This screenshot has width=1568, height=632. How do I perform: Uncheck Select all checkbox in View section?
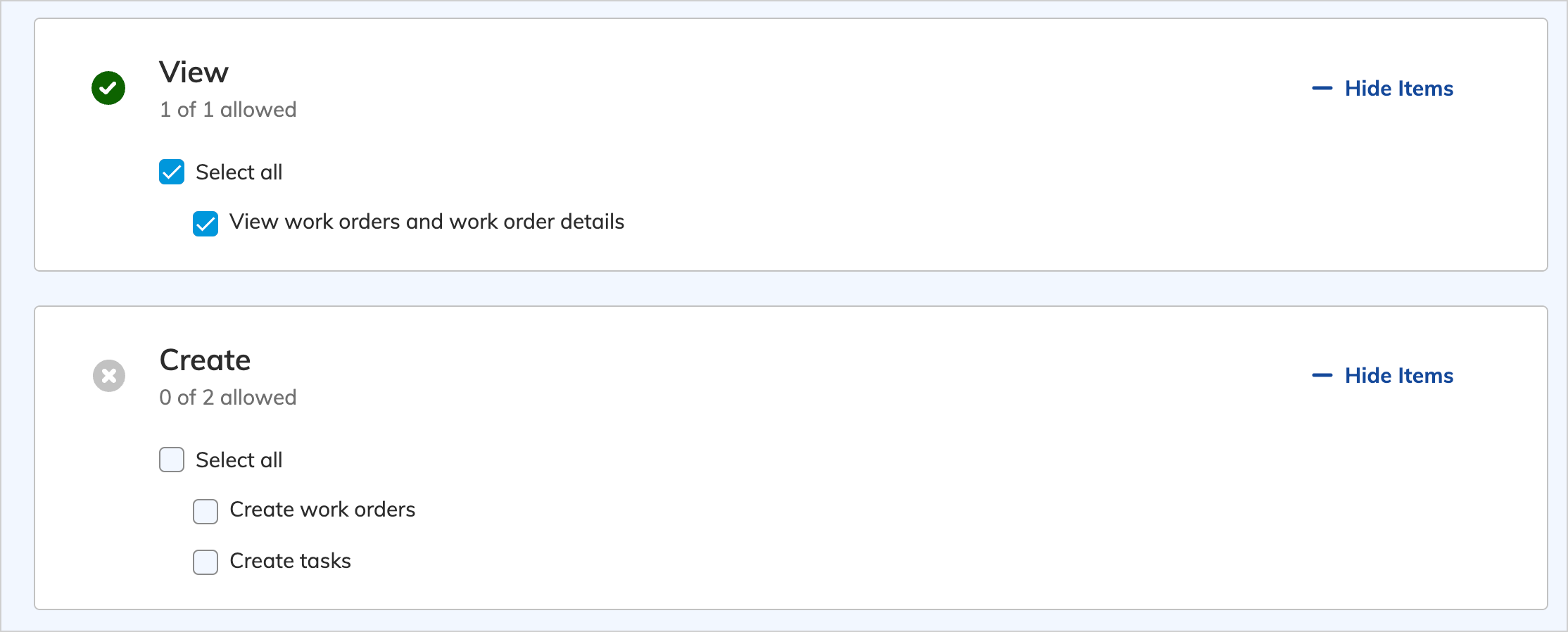[172, 172]
